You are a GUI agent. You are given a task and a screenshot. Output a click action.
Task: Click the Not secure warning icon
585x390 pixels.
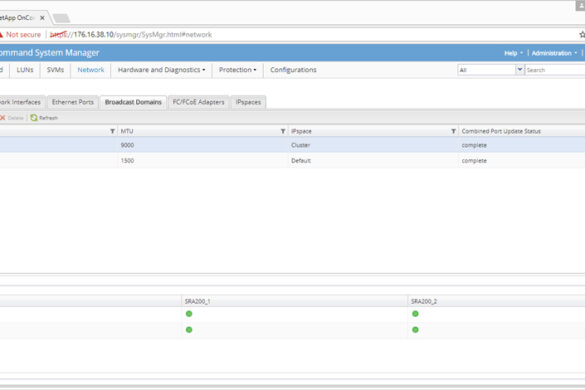click(x=1, y=35)
